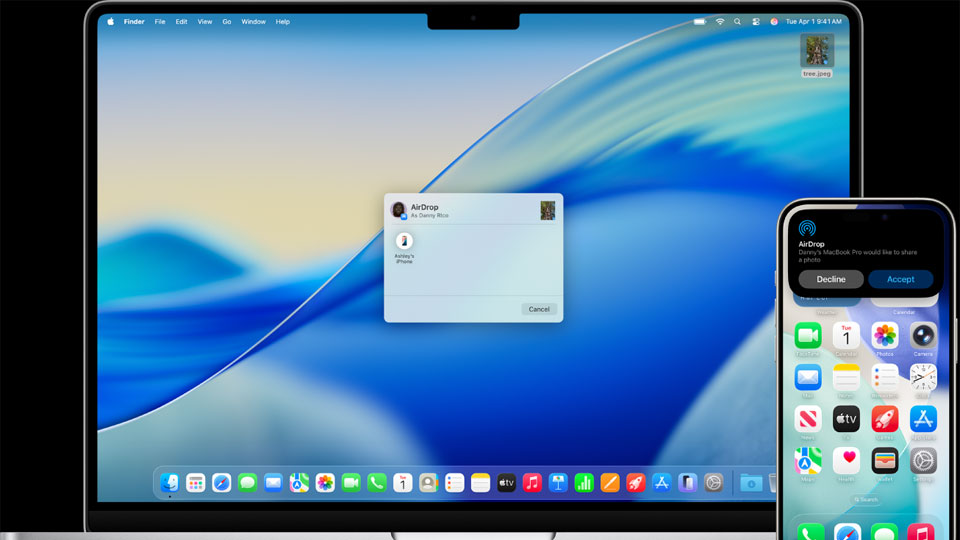Image resolution: width=960 pixels, height=540 pixels.
Task: Open the tree.jpeg file on desktop
Action: [817, 51]
